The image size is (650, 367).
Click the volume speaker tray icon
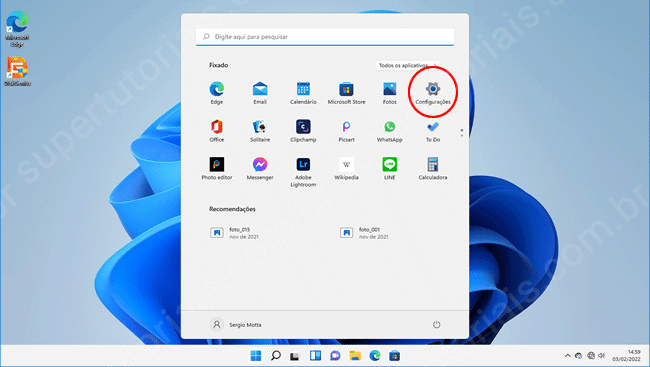602,356
